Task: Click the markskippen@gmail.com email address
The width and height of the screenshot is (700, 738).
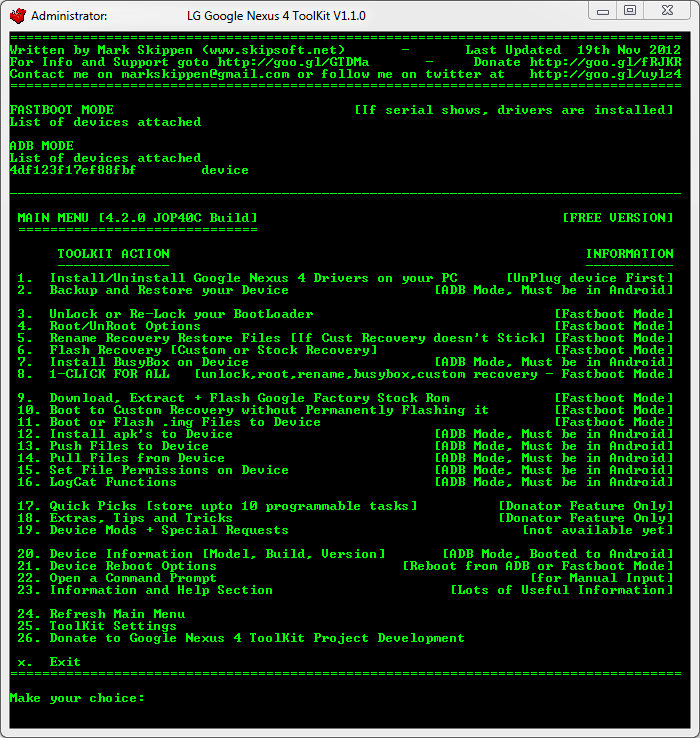Action: click(207, 74)
